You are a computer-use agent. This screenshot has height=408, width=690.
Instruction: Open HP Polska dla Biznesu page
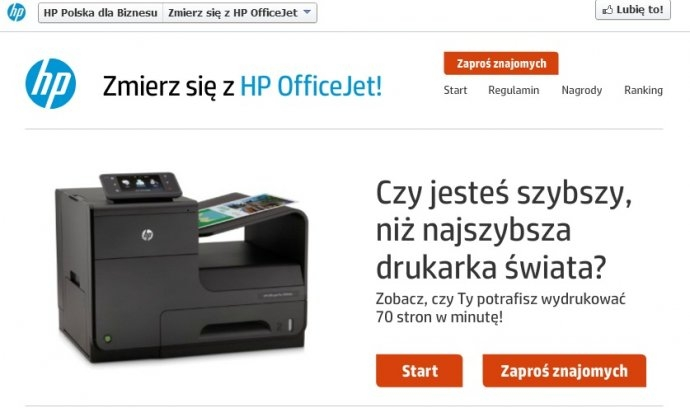tap(100, 13)
